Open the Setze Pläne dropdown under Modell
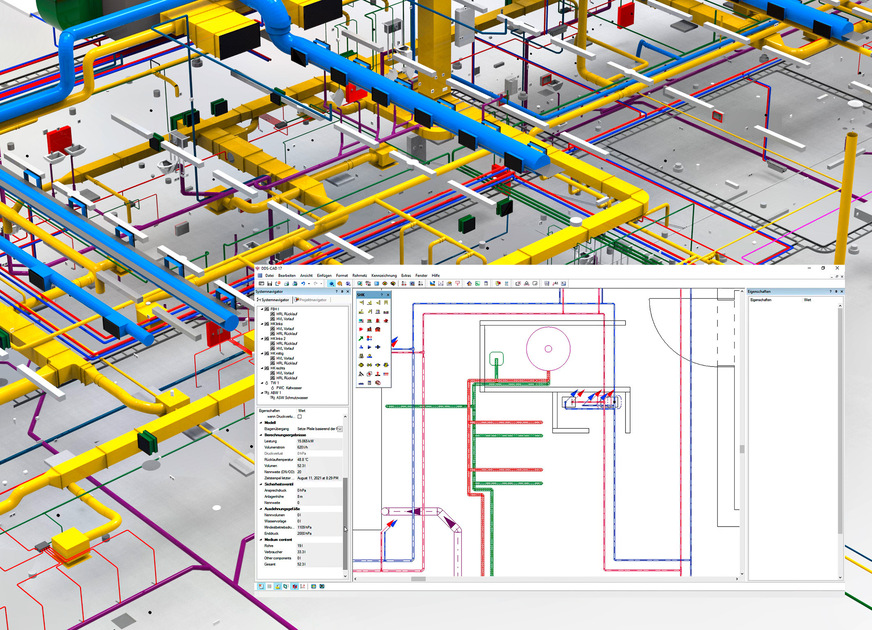This screenshot has height=630, width=872. (339, 428)
